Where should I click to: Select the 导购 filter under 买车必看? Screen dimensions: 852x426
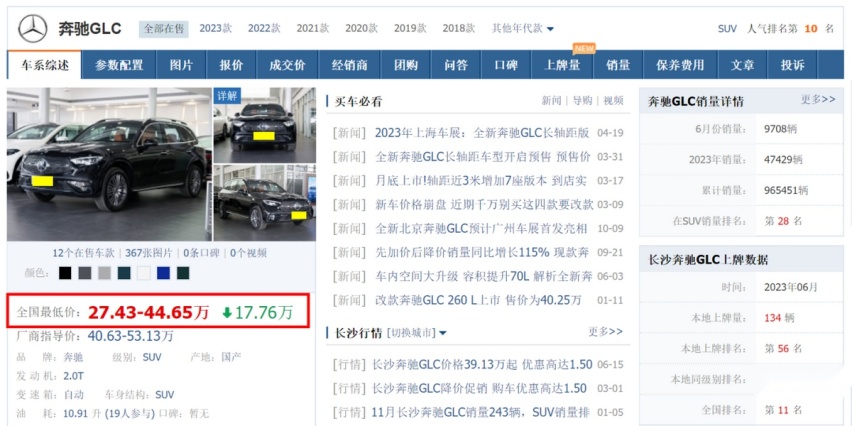582,101
